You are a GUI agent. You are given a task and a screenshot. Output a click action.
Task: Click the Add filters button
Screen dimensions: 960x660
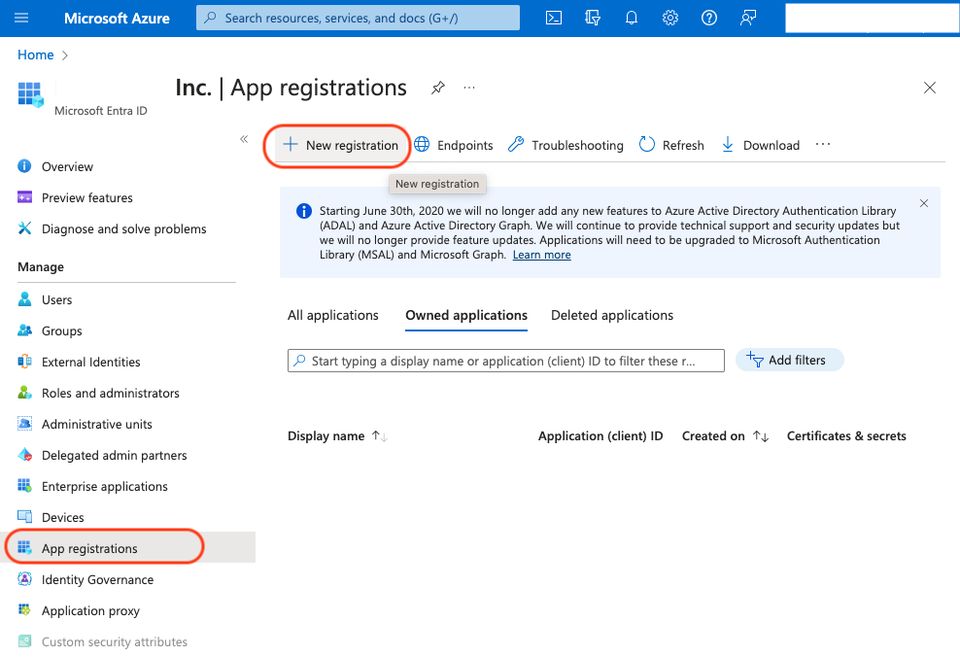tap(789, 360)
